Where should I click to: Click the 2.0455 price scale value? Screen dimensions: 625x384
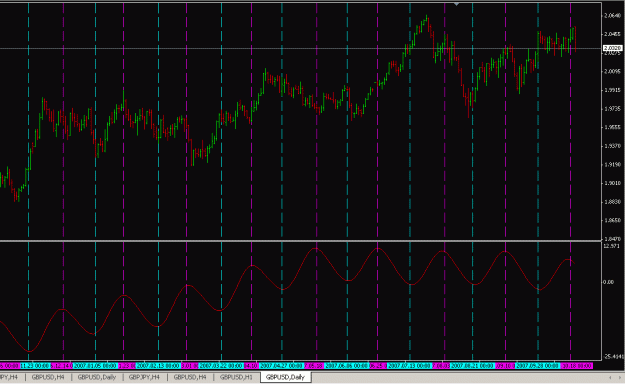point(612,34)
